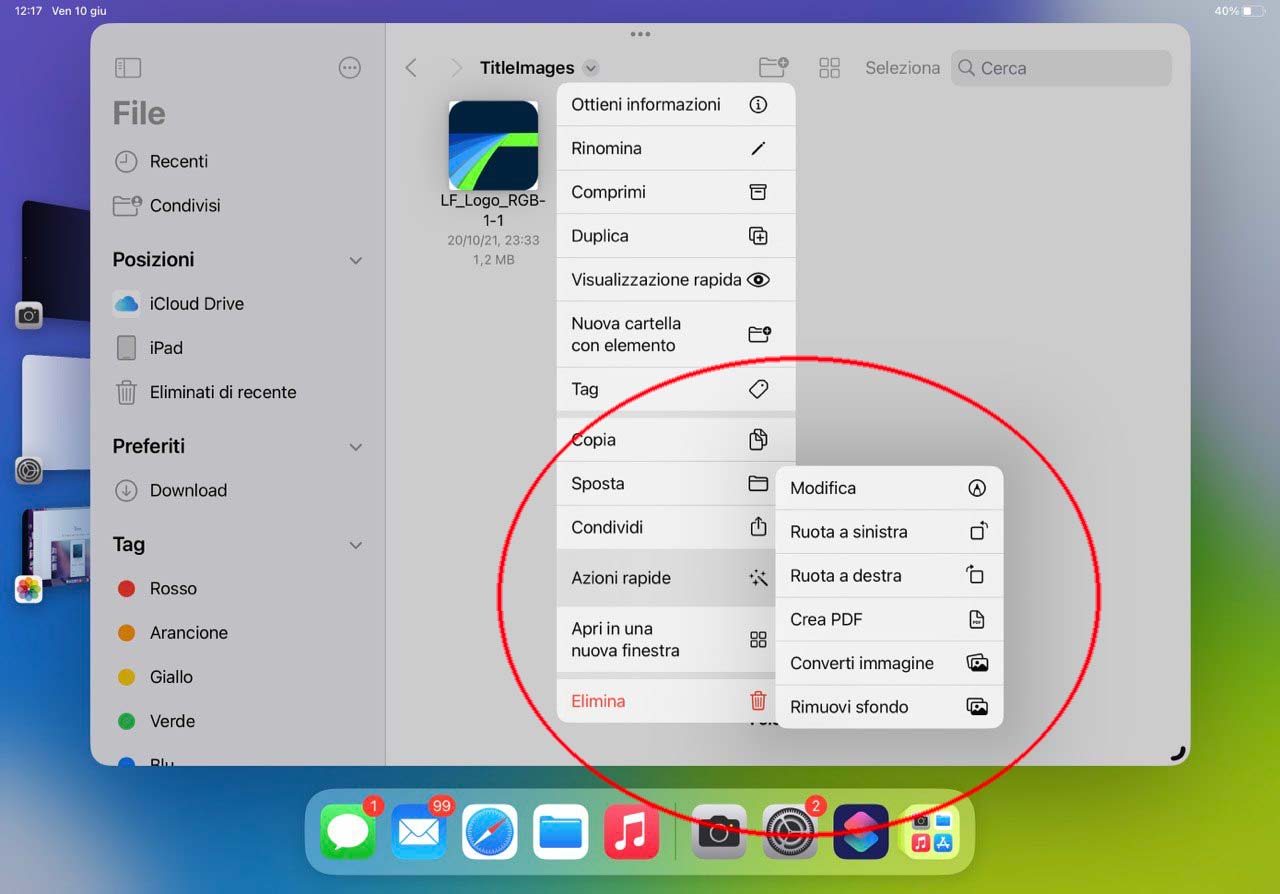Choose Rinomina in the context menu

coord(676,148)
